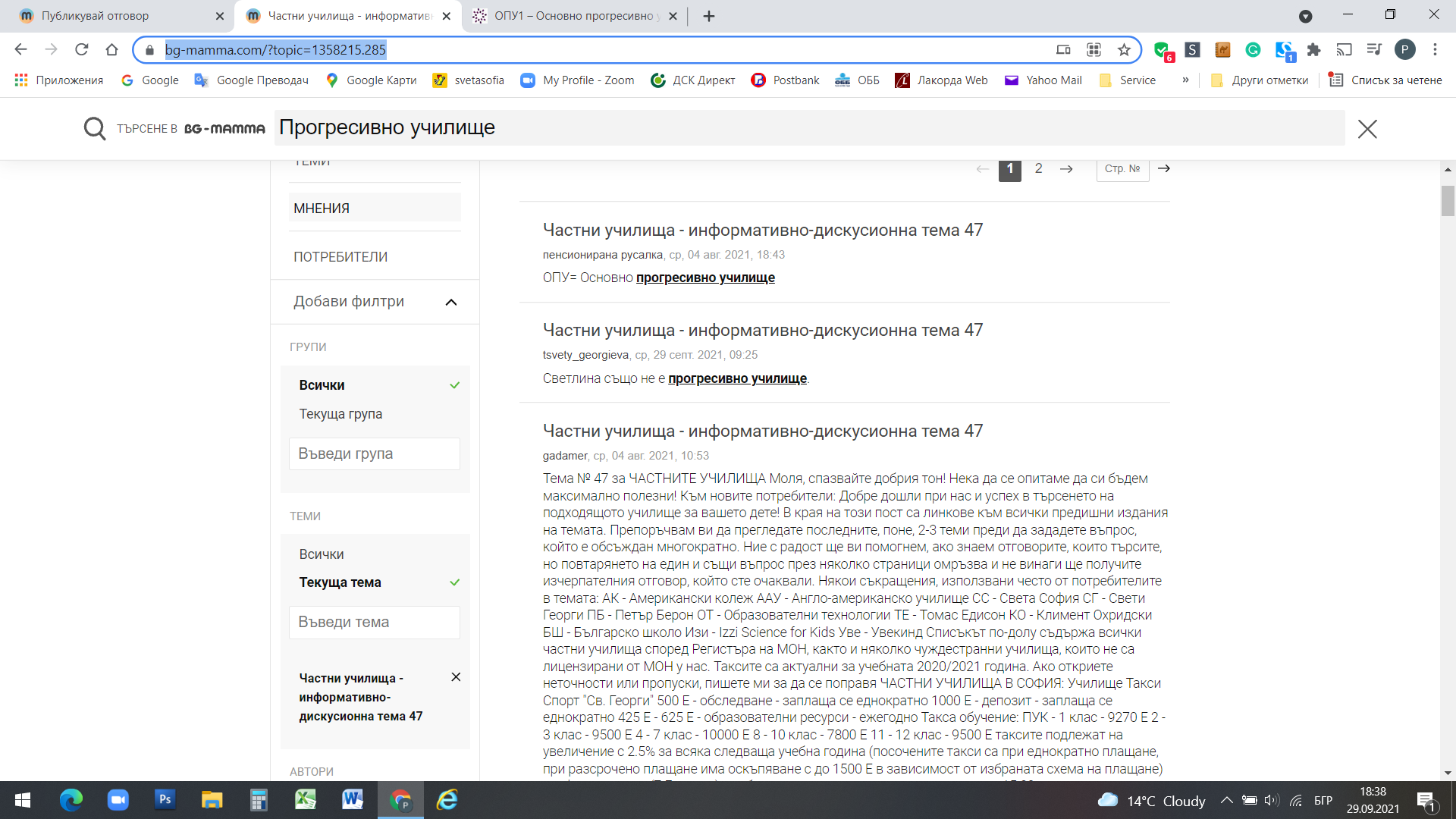This screenshot has width=1456, height=819.
Task: Click the bg-mamma search magnifier icon
Action: (x=95, y=128)
